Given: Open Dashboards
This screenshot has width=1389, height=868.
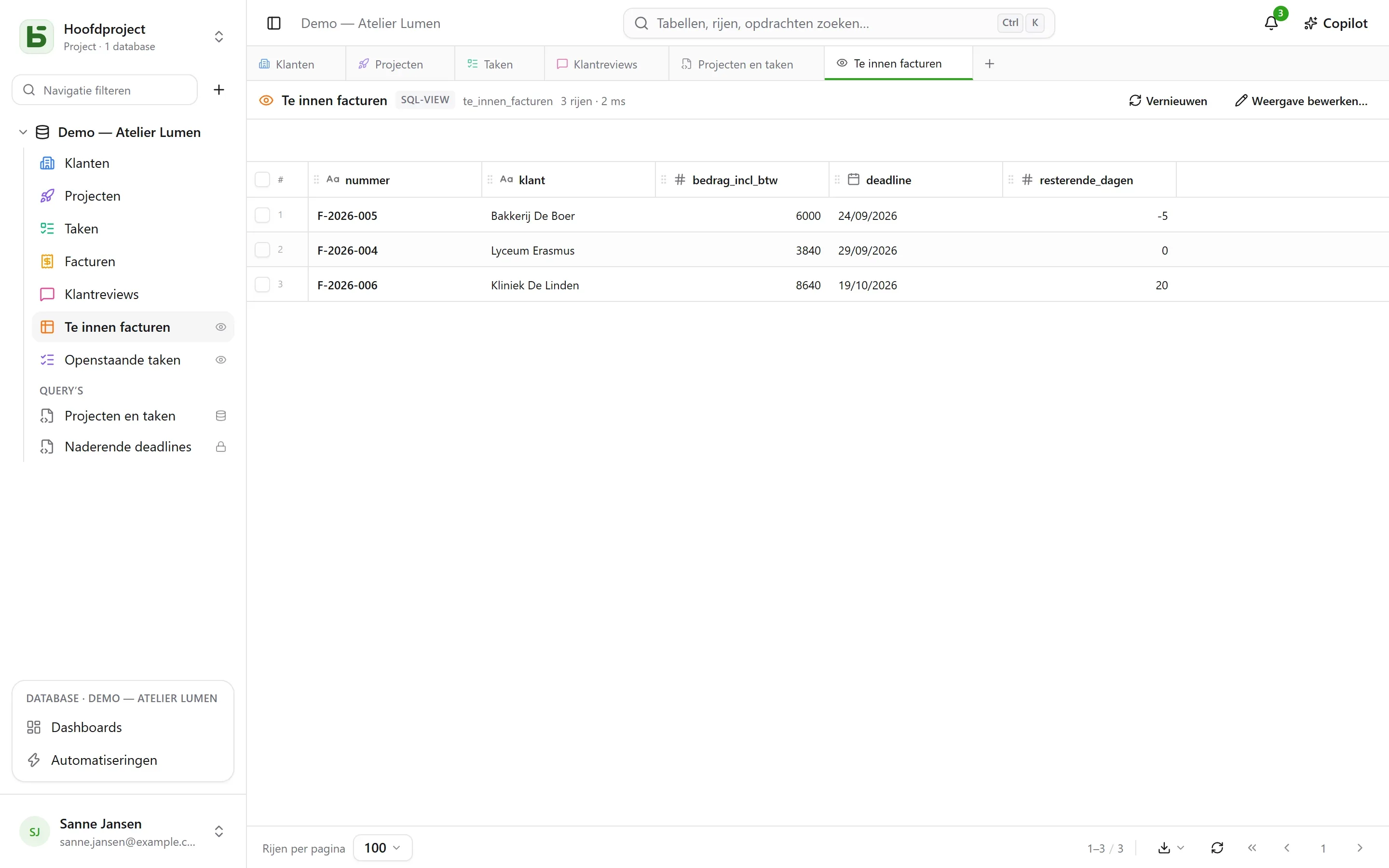Looking at the screenshot, I should [123, 727].
